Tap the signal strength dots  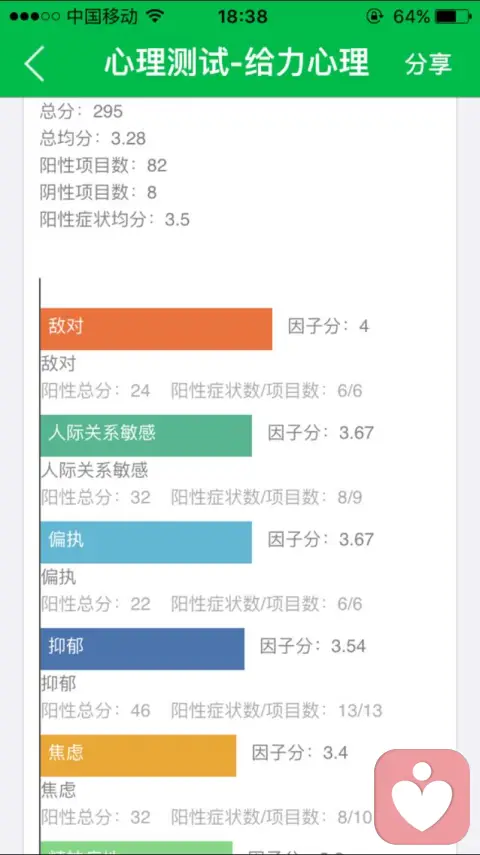tap(34, 16)
